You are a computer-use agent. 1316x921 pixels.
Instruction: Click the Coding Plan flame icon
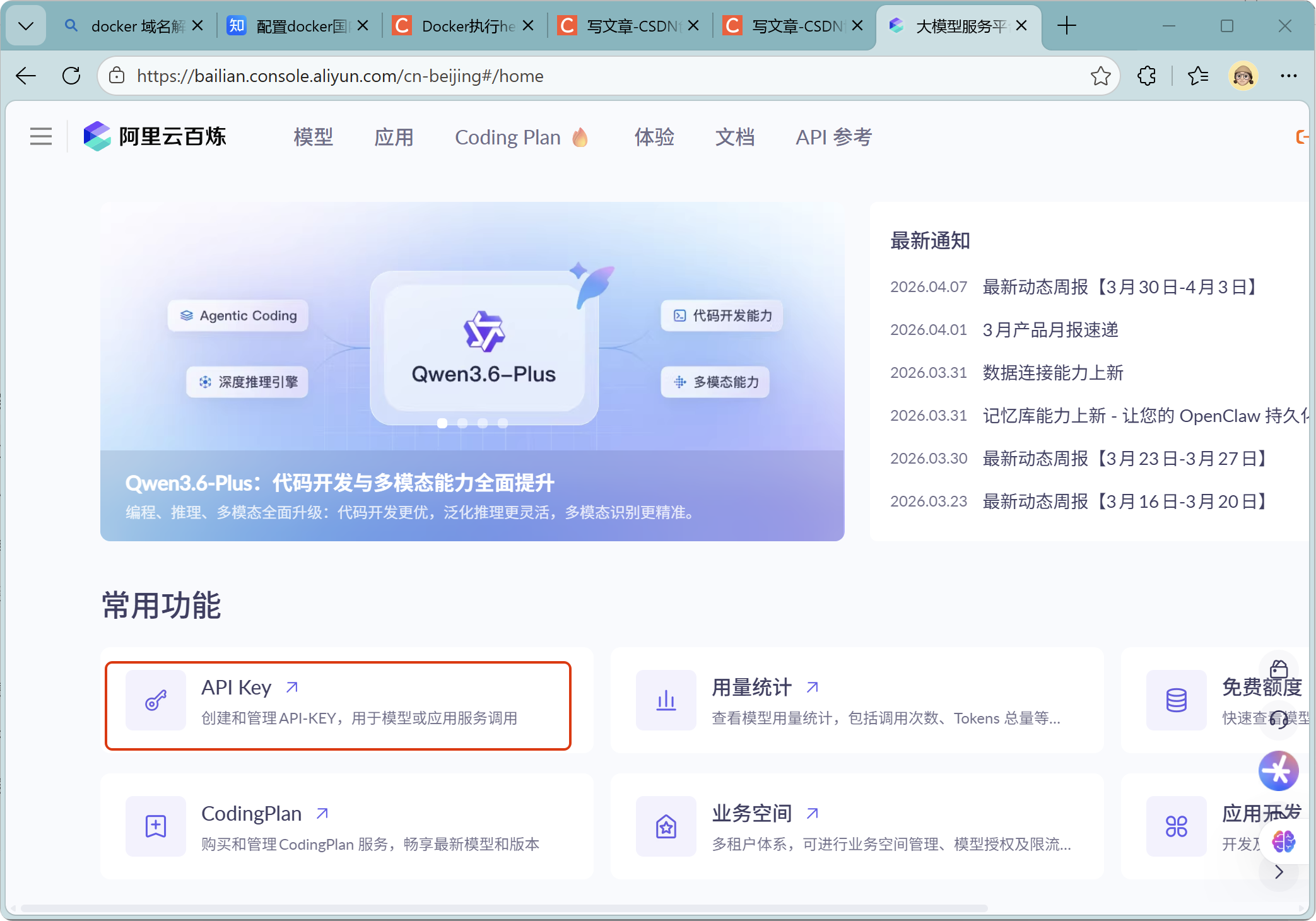click(580, 137)
